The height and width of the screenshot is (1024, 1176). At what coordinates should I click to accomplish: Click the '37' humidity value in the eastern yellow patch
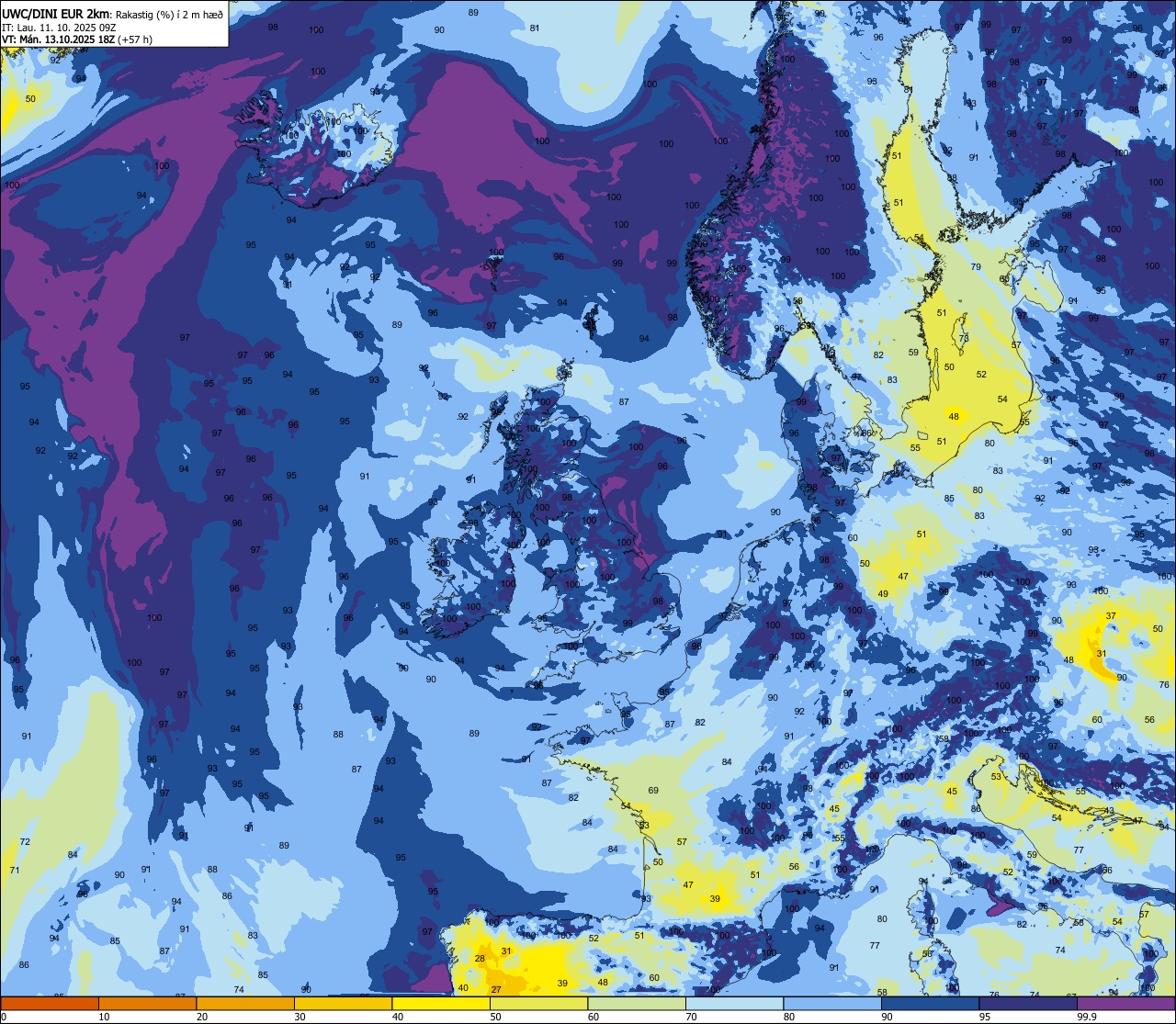coord(1111,616)
